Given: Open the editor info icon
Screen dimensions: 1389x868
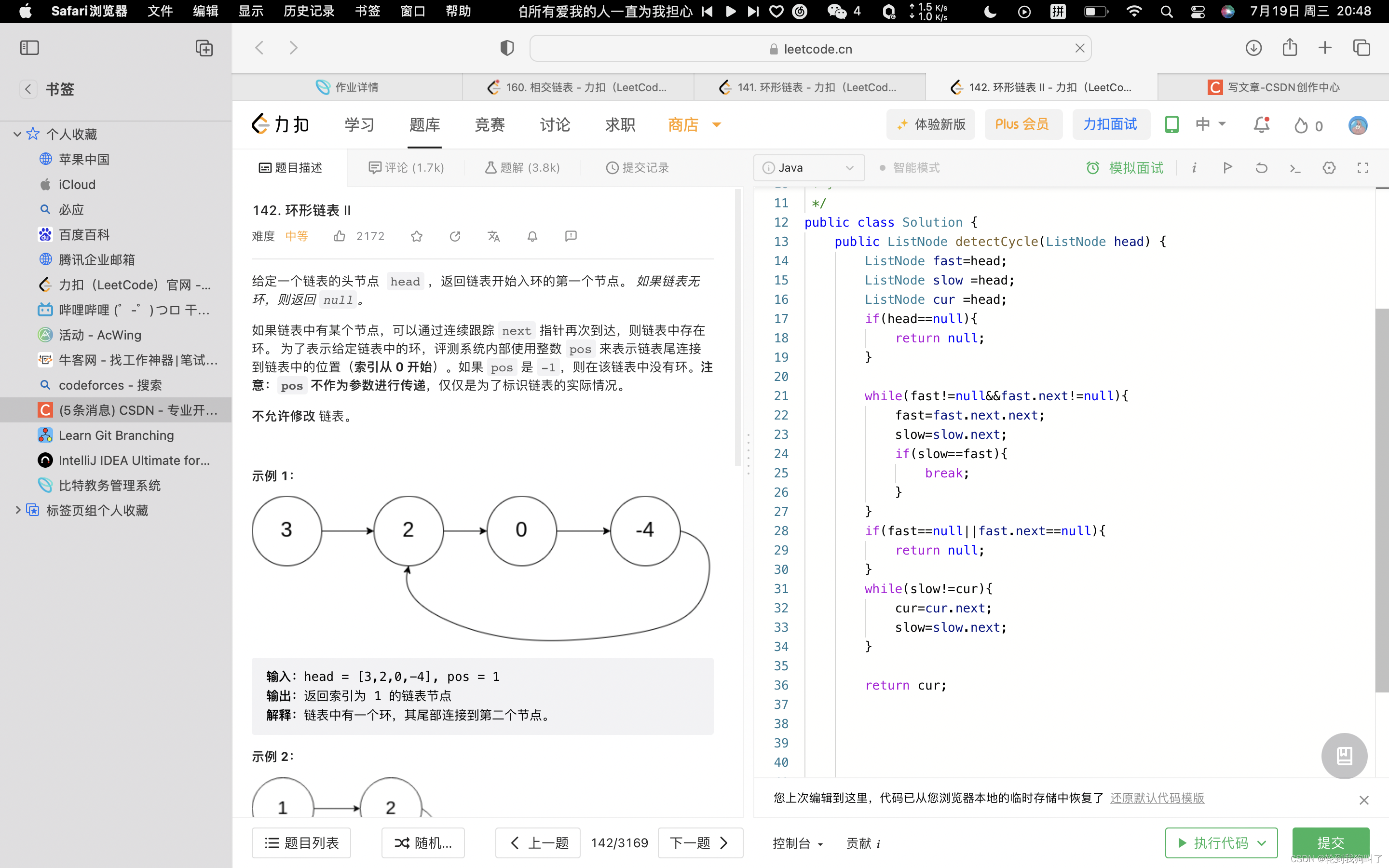Looking at the screenshot, I should tap(1194, 168).
